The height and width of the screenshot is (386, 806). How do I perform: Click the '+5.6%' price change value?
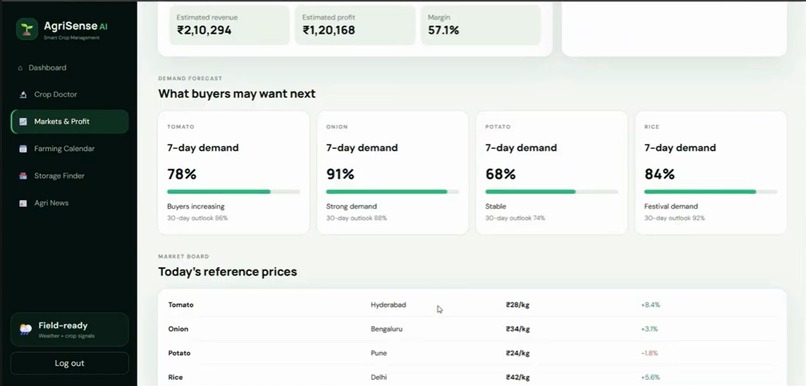click(x=650, y=377)
